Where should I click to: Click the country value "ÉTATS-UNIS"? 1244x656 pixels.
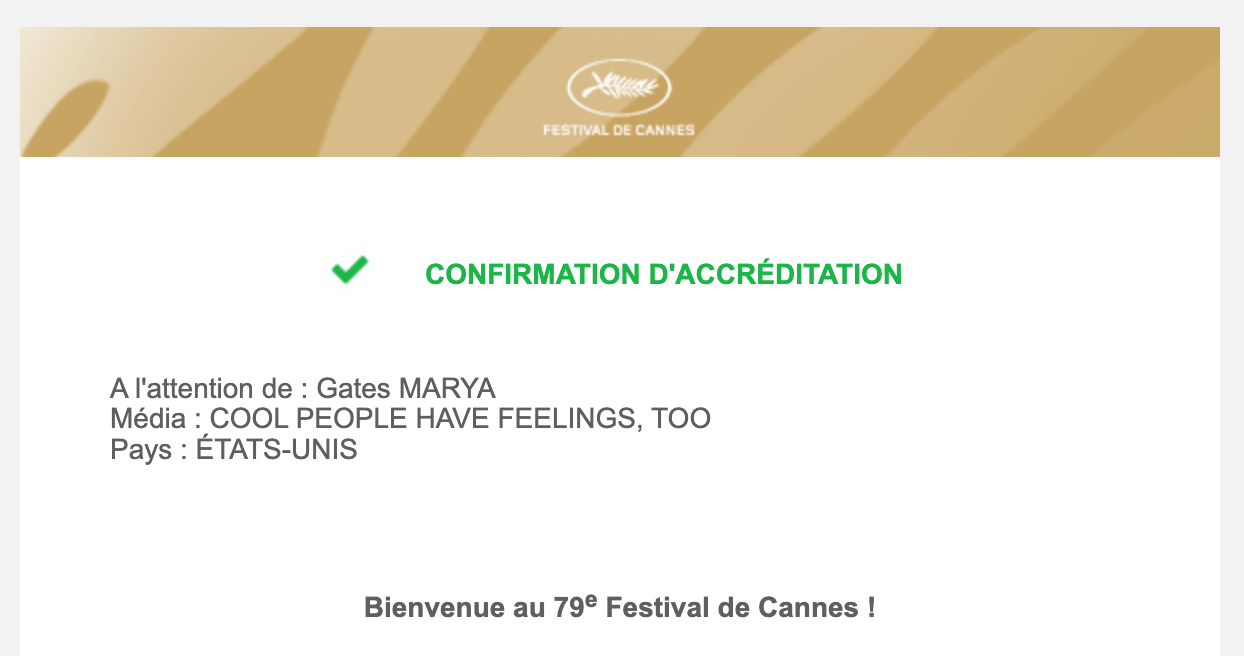pos(277,450)
